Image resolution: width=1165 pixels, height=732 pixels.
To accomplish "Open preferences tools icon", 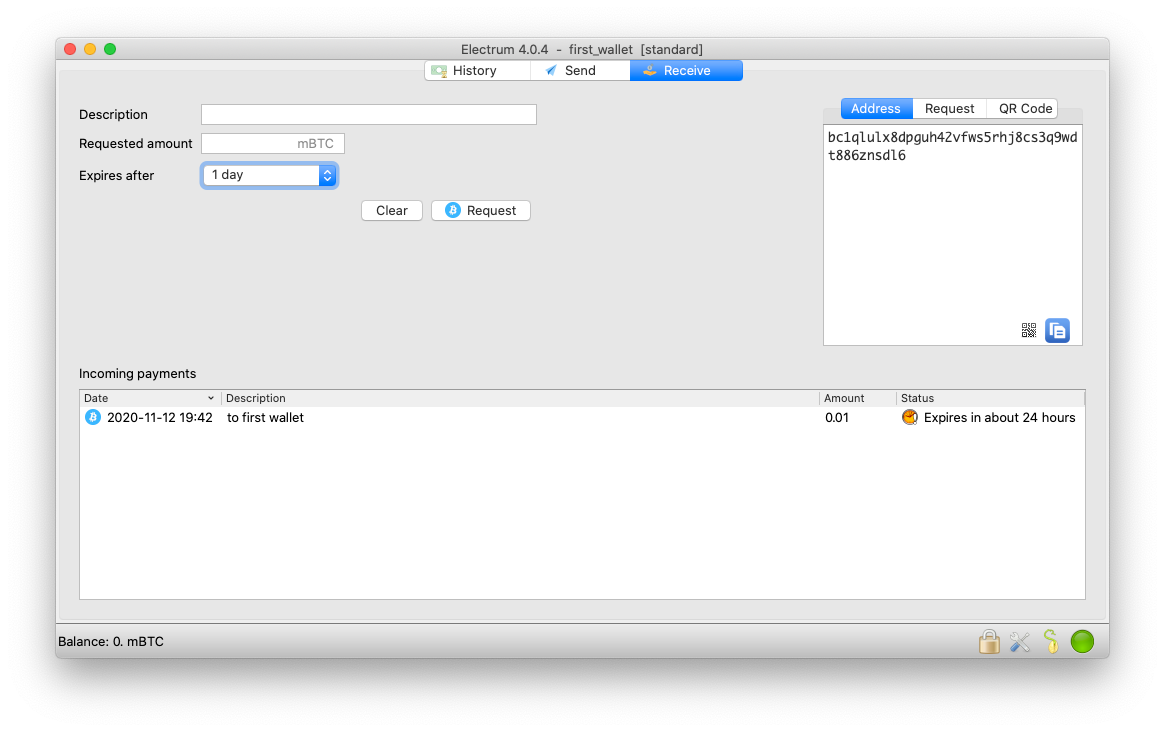I will [1020, 641].
